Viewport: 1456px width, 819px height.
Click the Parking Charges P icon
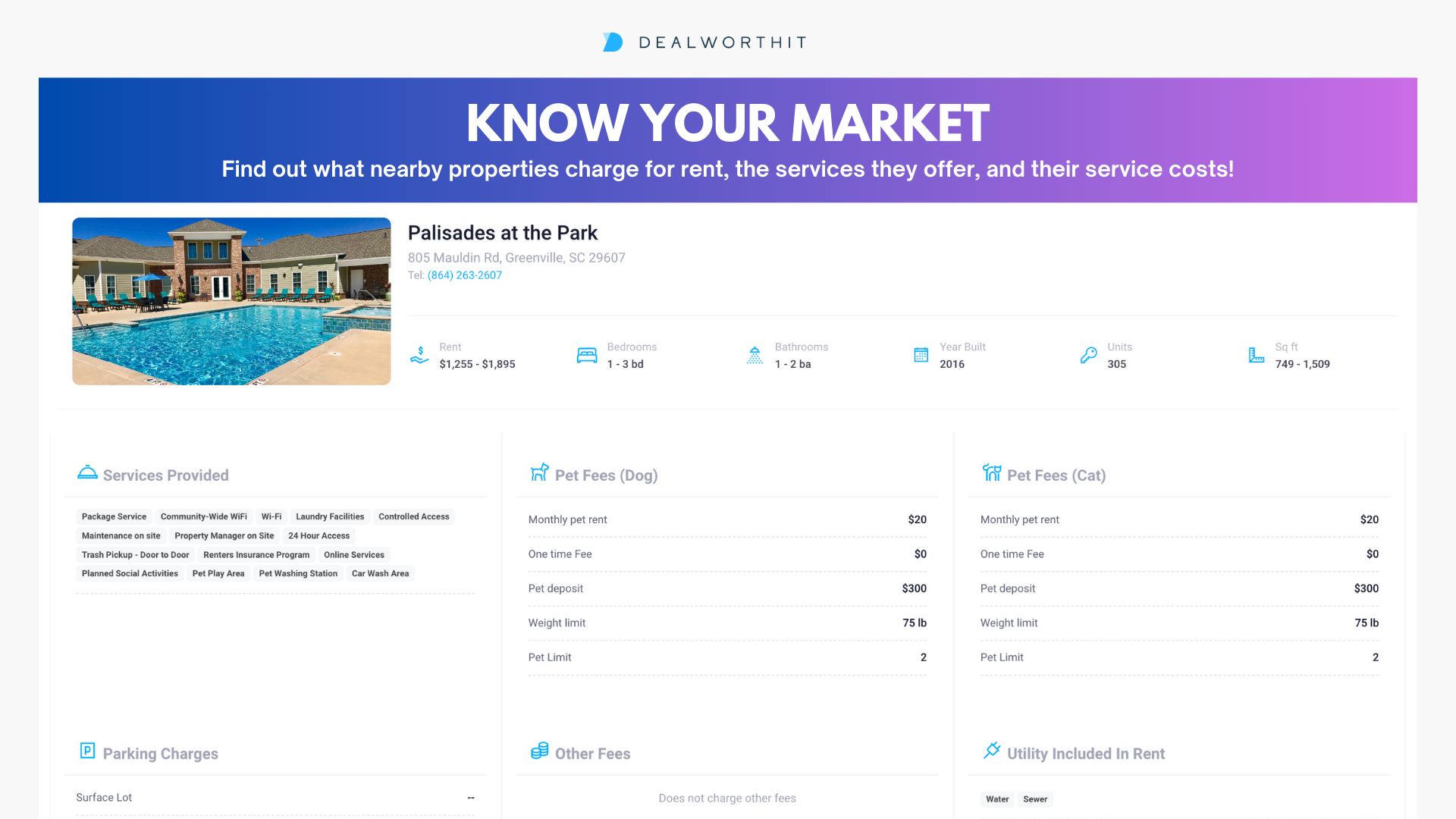[x=87, y=751]
